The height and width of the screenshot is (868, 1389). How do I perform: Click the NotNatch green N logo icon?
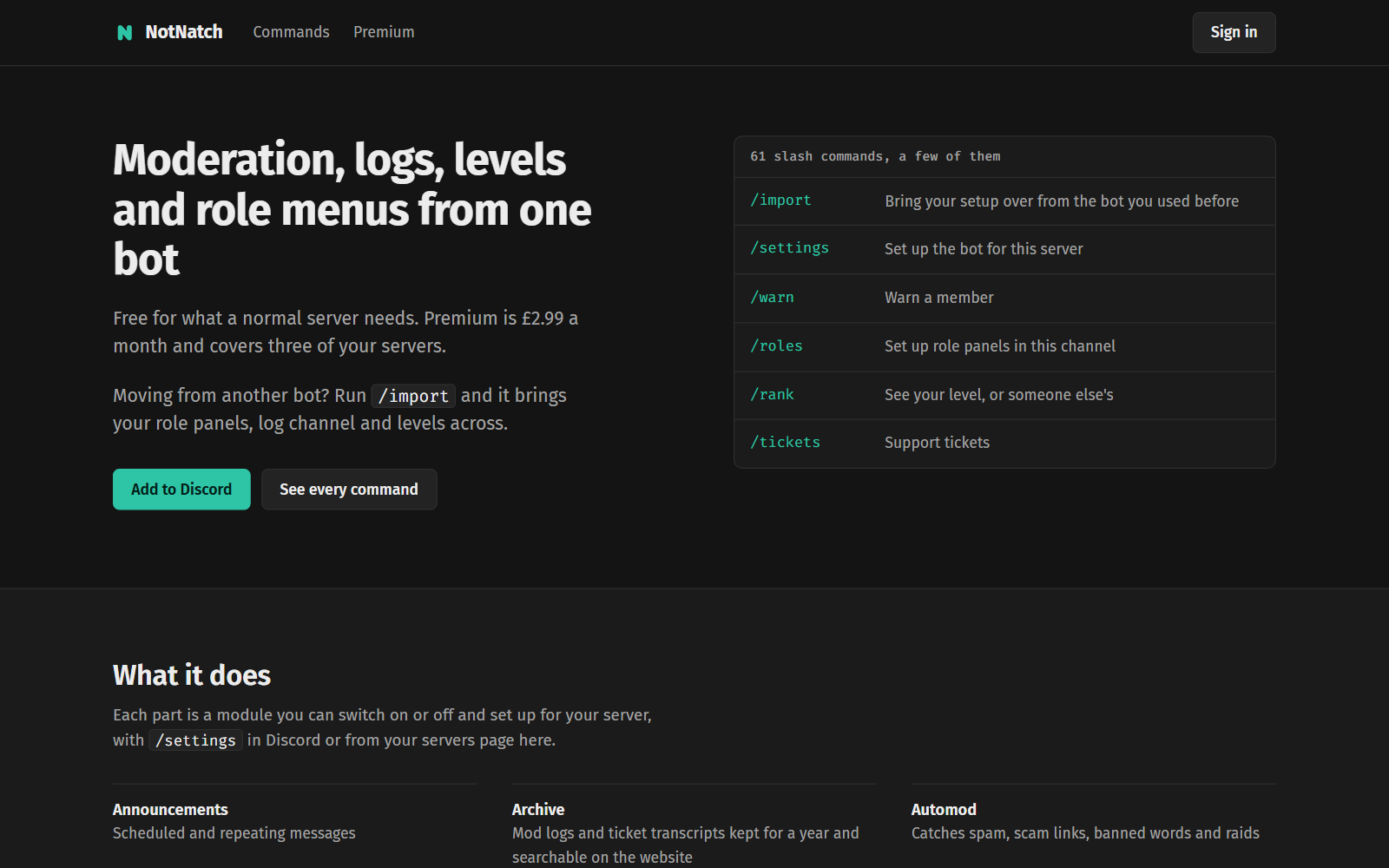click(x=125, y=32)
